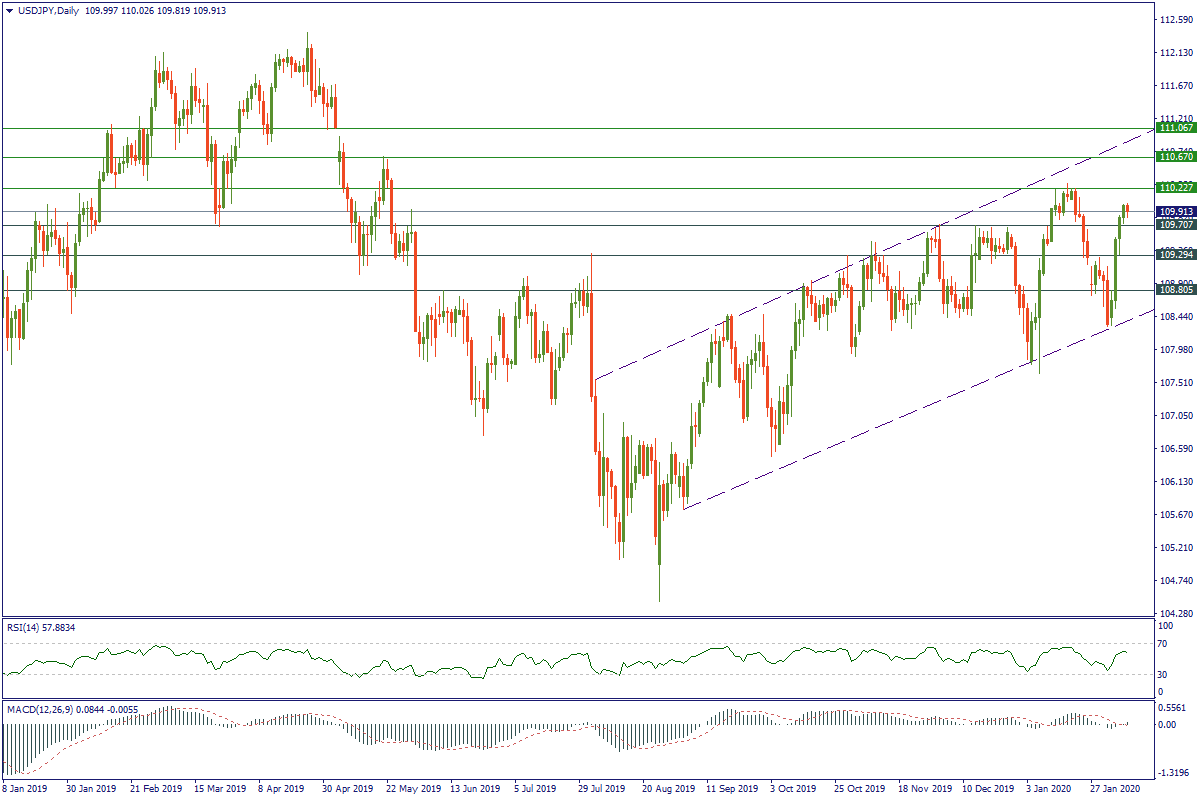
Task: Click the 20 Aug 2019 date label
Action: click(x=668, y=789)
